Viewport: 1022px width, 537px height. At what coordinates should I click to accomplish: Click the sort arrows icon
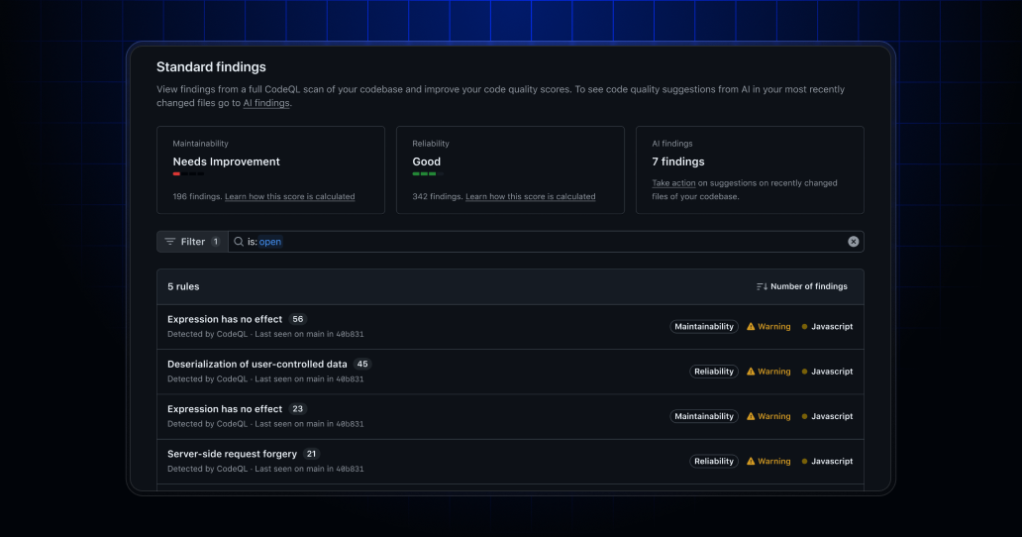761,287
